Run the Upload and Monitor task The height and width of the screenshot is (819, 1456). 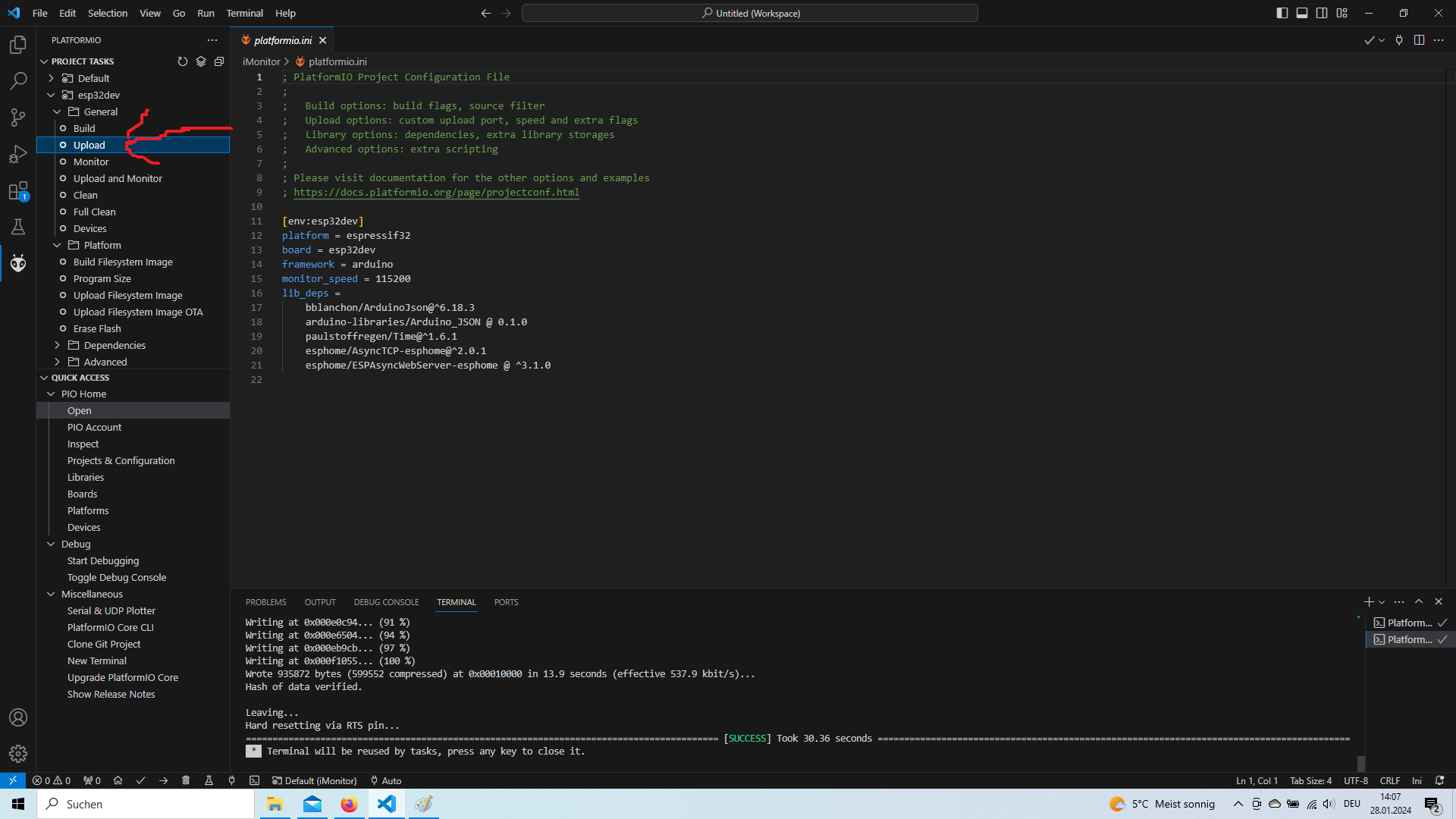[x=118, y=178]
